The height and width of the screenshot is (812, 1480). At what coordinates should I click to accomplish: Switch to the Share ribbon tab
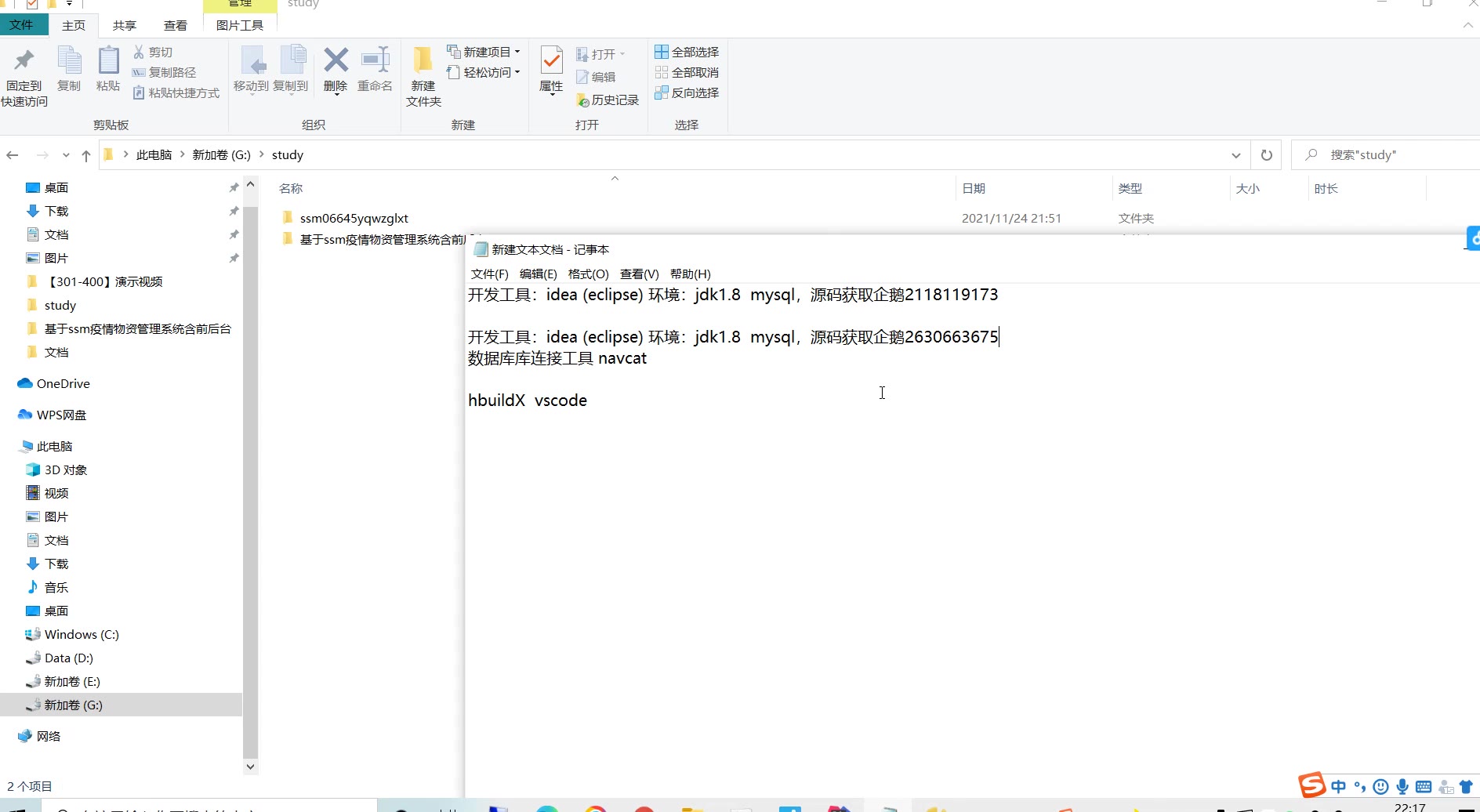124,25
